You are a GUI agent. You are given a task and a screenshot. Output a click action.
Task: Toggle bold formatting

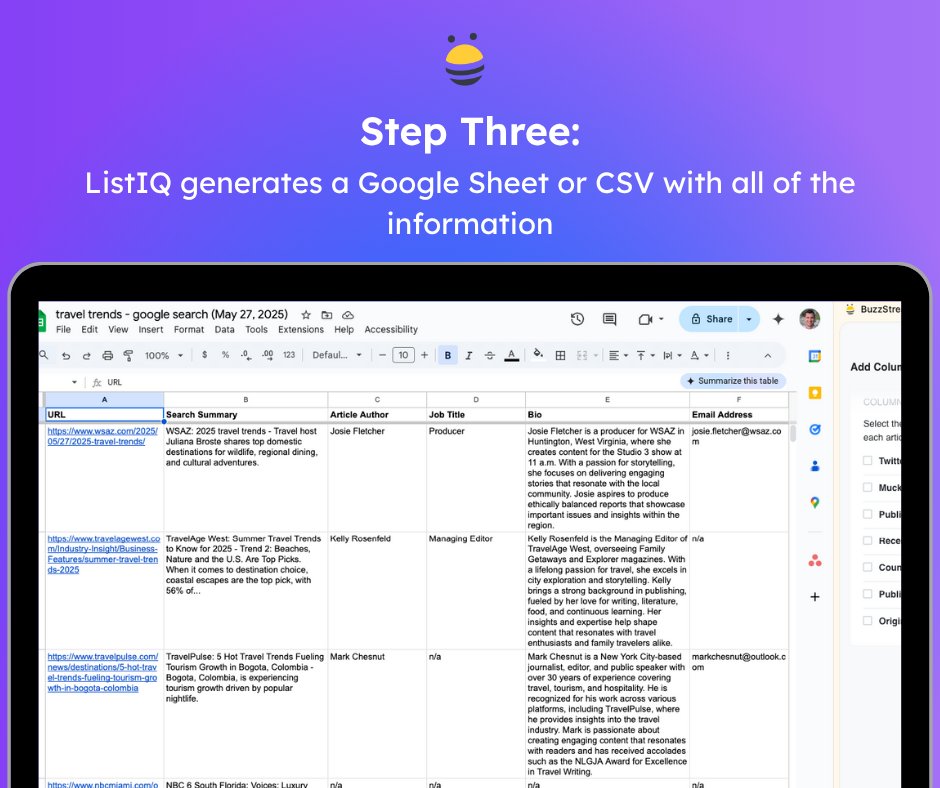coord(448,356)
